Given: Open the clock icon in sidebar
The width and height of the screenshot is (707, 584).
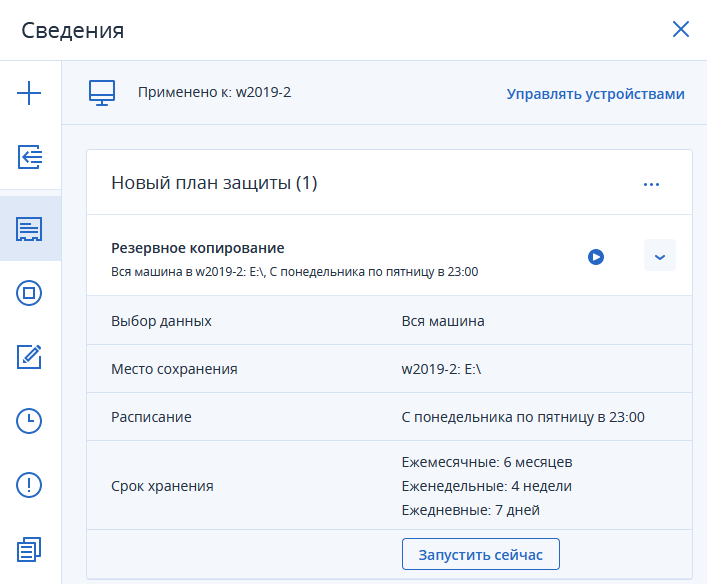Looking at the screenshot, I should point(29,421).
